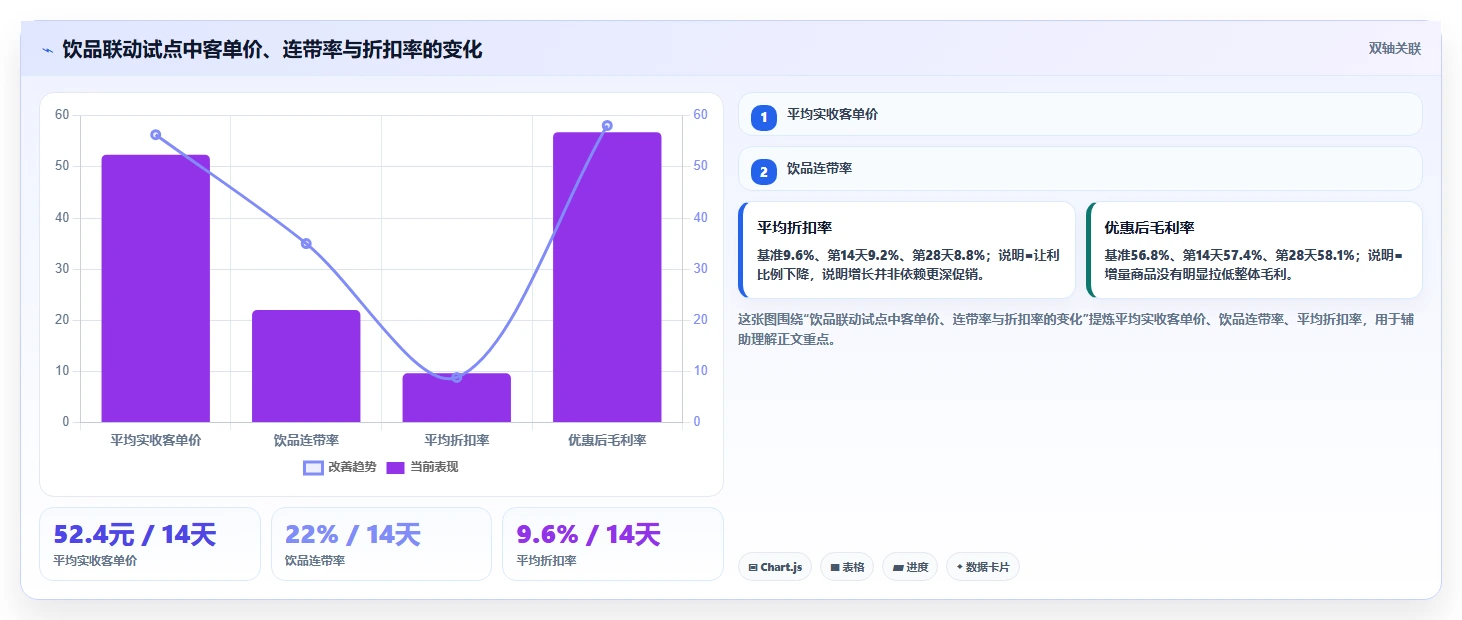
Task: Click the number 1 badge icon
Action: [x=764, y=118]
